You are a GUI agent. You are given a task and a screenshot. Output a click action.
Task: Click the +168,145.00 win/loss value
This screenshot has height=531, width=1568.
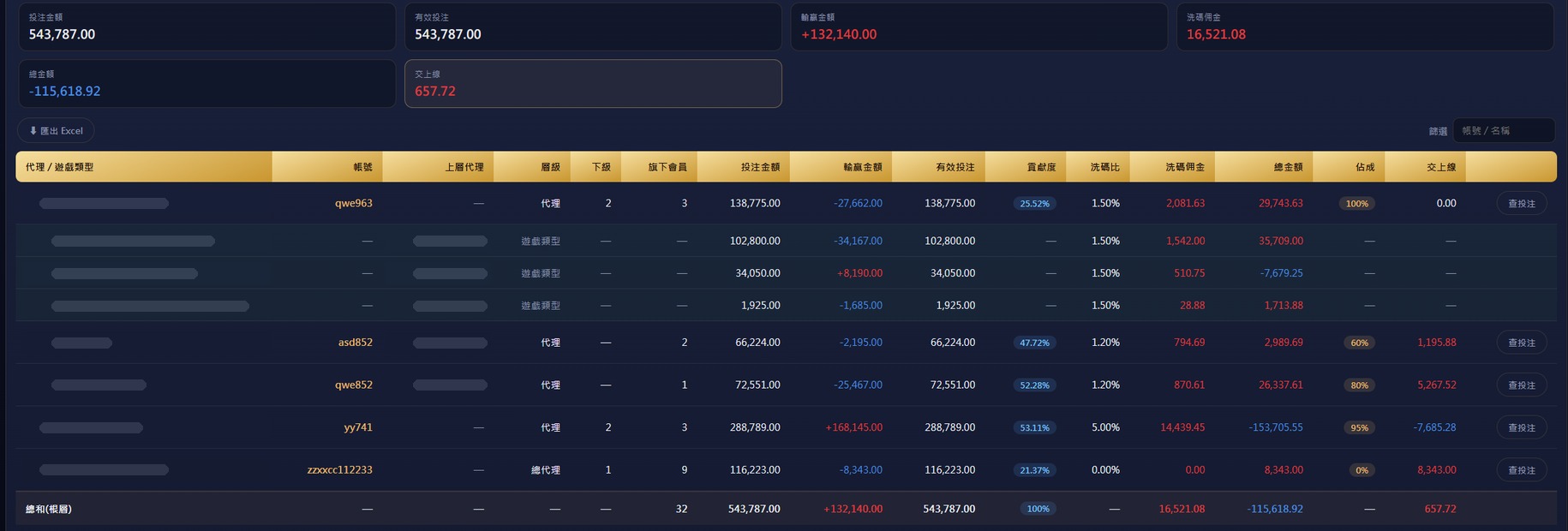click(x=853, y=427)
